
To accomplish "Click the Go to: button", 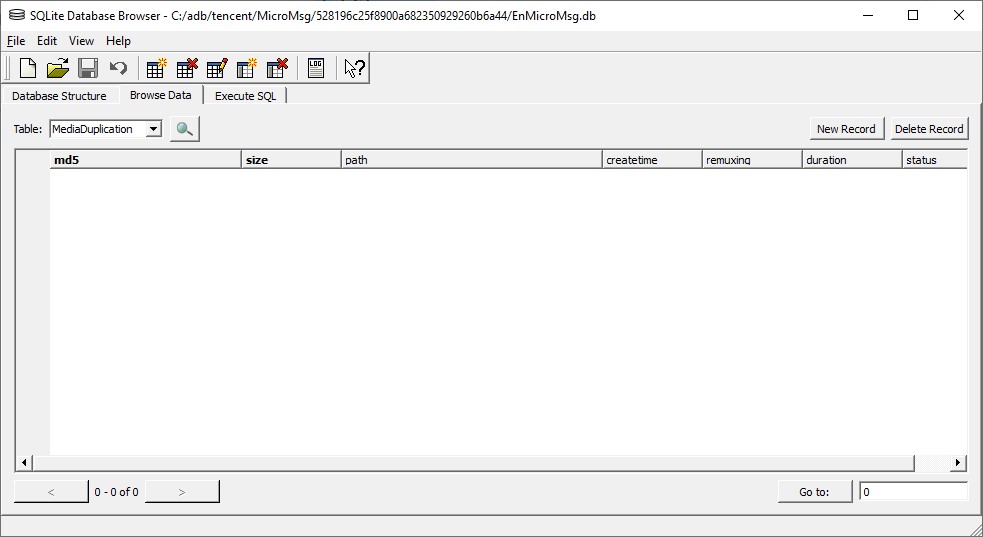I will point(814,492).
